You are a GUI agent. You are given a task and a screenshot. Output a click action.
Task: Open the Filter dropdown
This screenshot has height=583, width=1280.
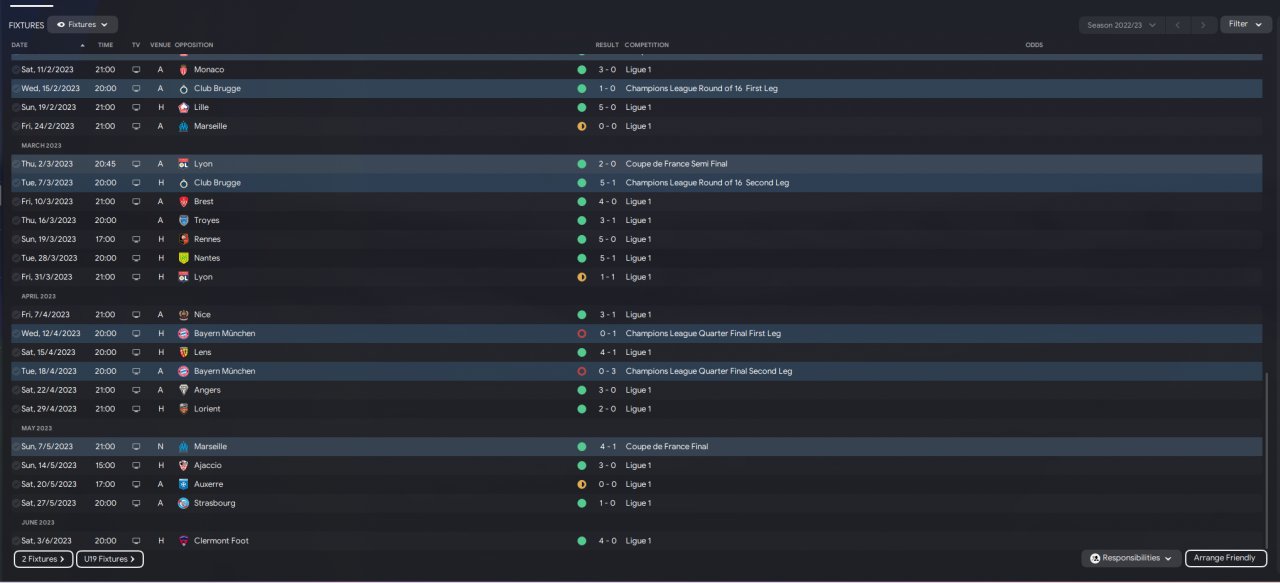(x=1246, y=24)
